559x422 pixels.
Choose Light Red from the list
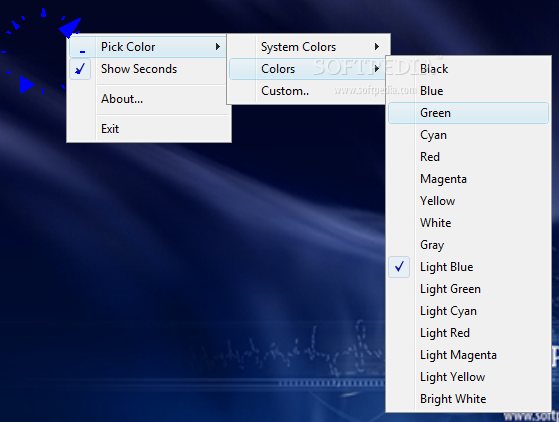[468, 333]
